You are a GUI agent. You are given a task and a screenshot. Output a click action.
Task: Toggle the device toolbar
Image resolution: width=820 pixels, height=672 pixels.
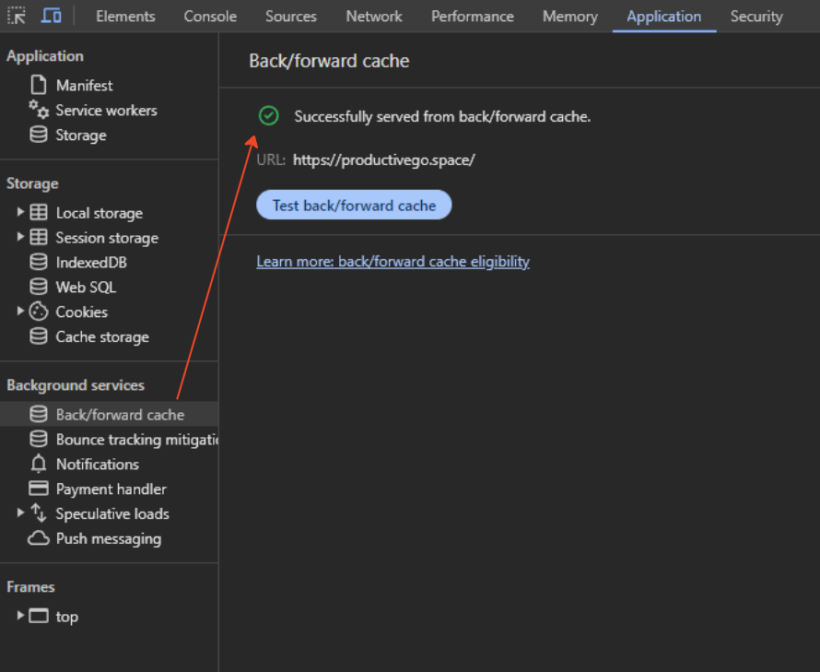click(x=50, y=16)
